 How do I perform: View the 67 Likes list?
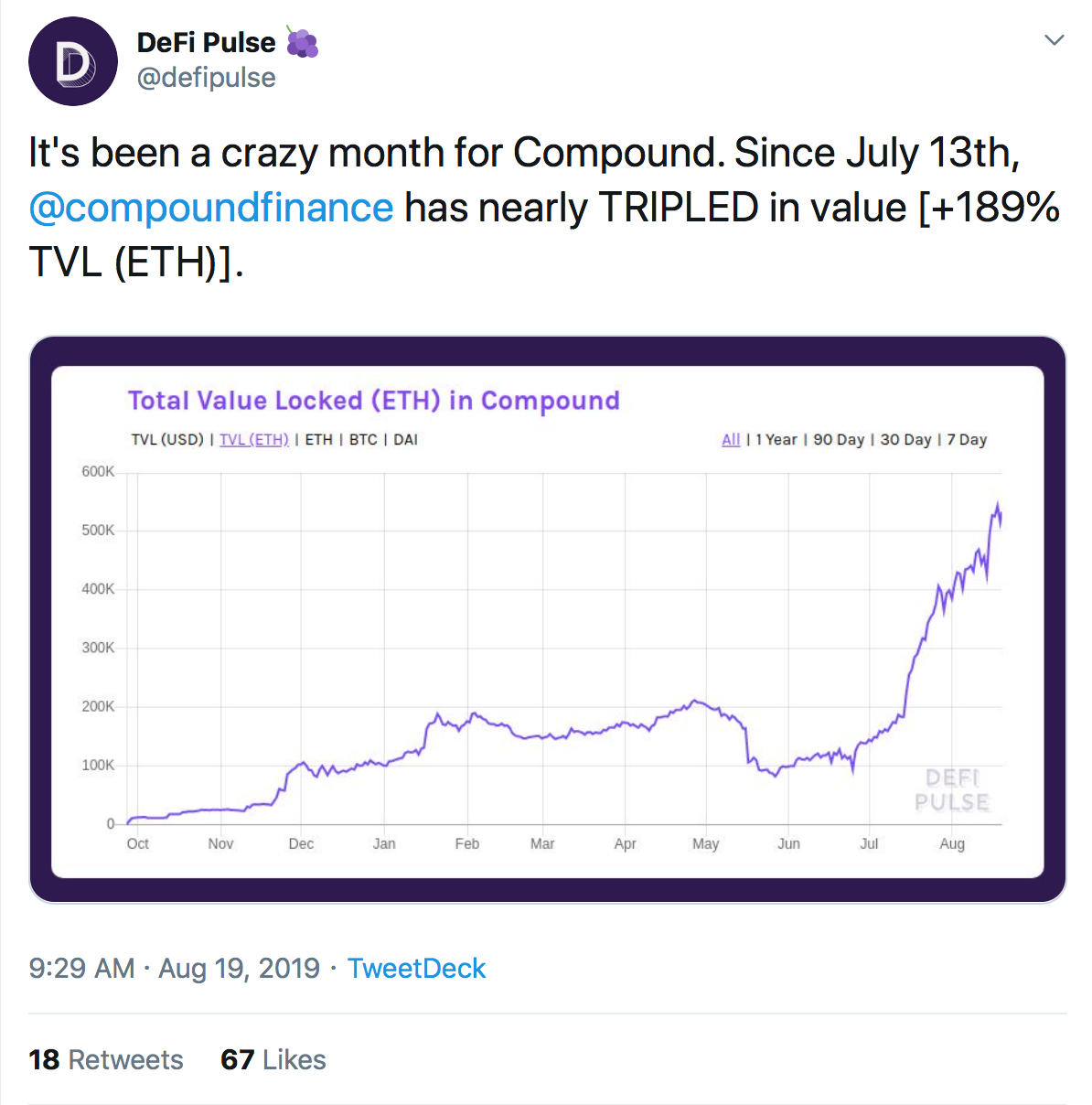point(273,1059)
